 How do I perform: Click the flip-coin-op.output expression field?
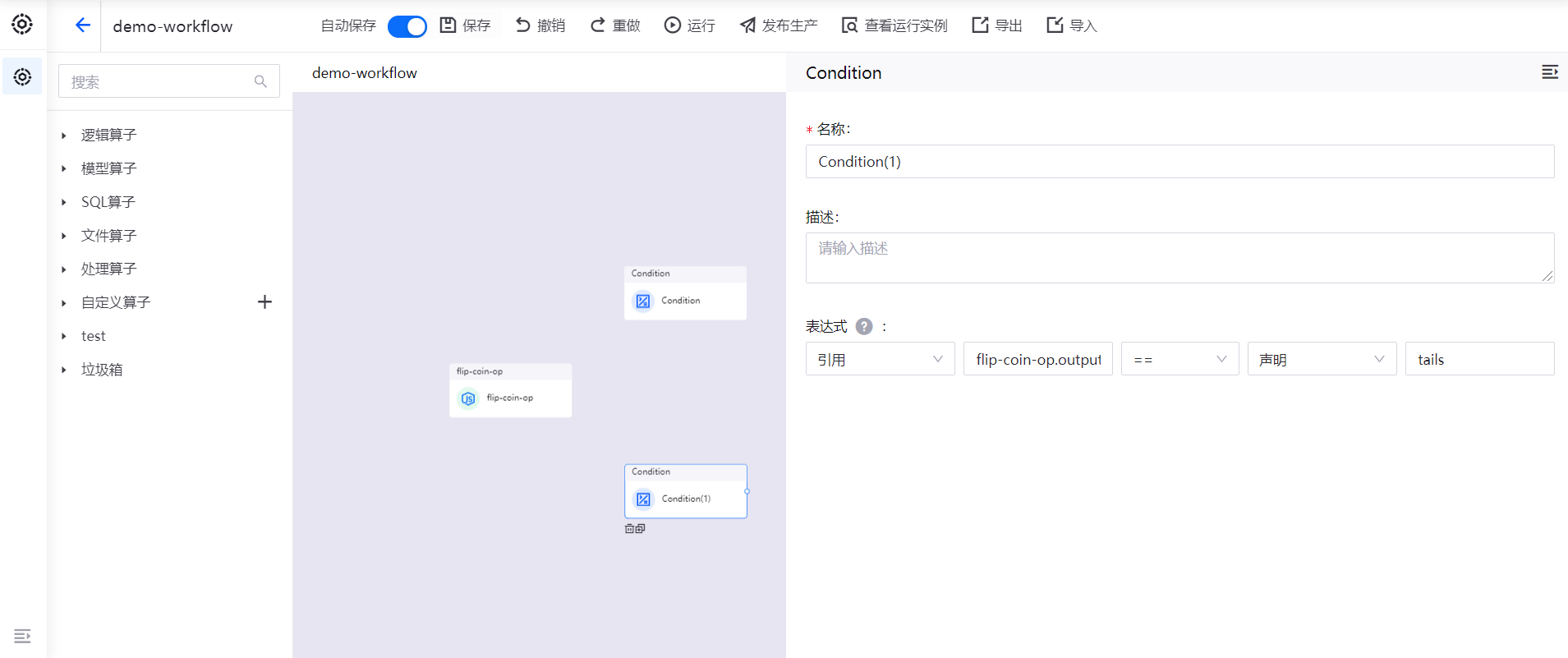pyautogui.click(x=1037, y=359)
